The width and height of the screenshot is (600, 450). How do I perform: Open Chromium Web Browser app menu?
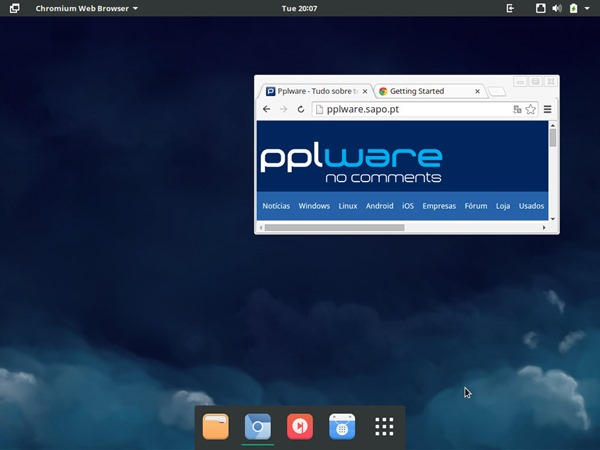click(86, 8)
